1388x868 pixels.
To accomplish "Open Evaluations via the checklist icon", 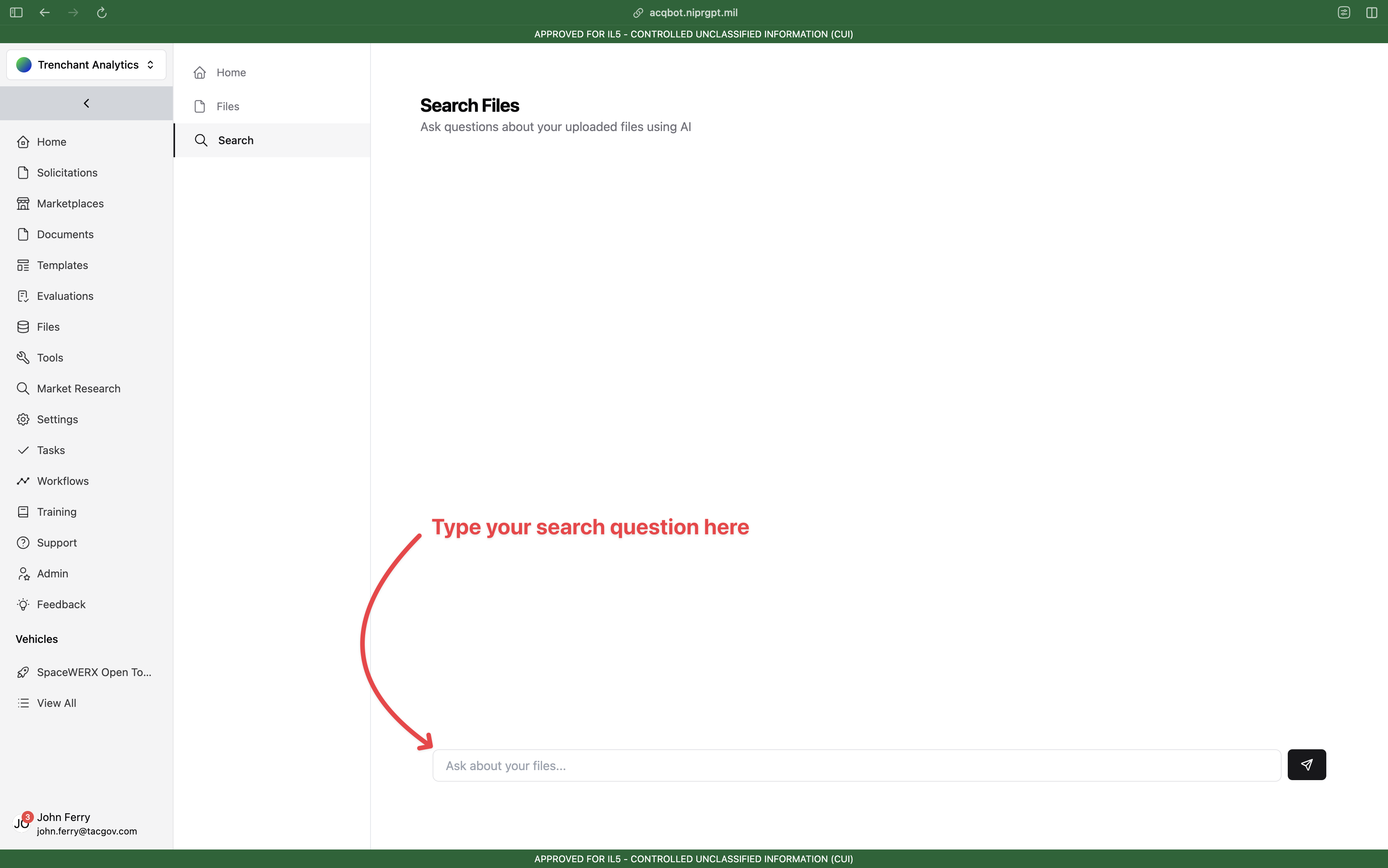I will click(x=23, y=296).
